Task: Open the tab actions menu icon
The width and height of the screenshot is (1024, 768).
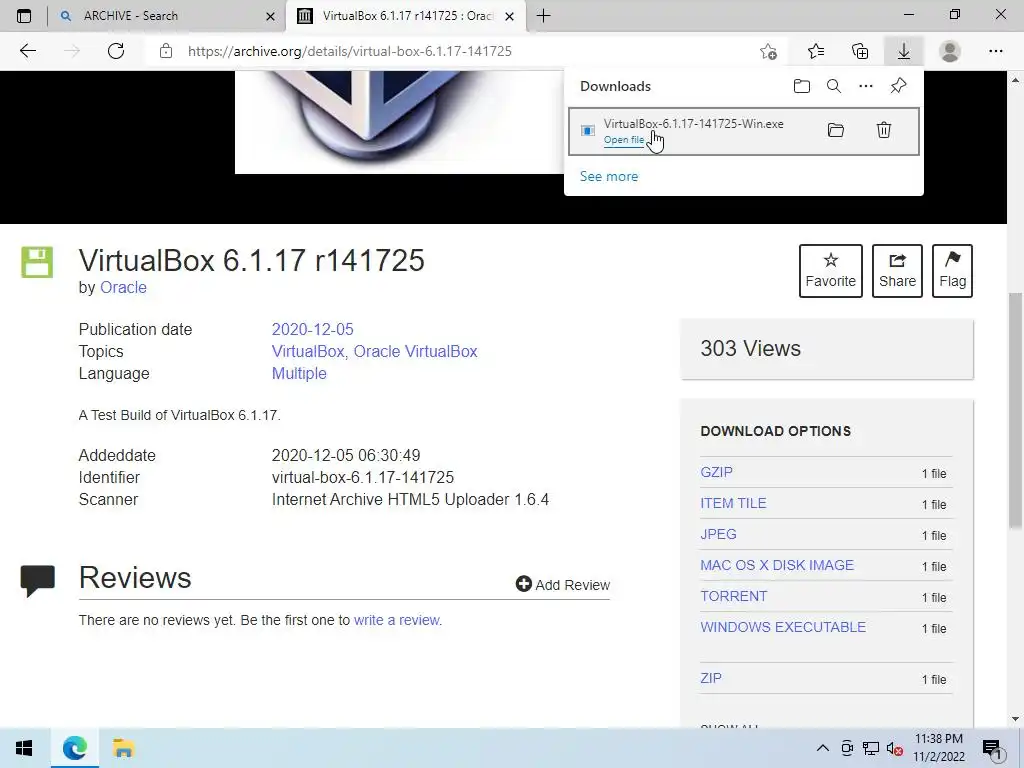Action: 24,16
